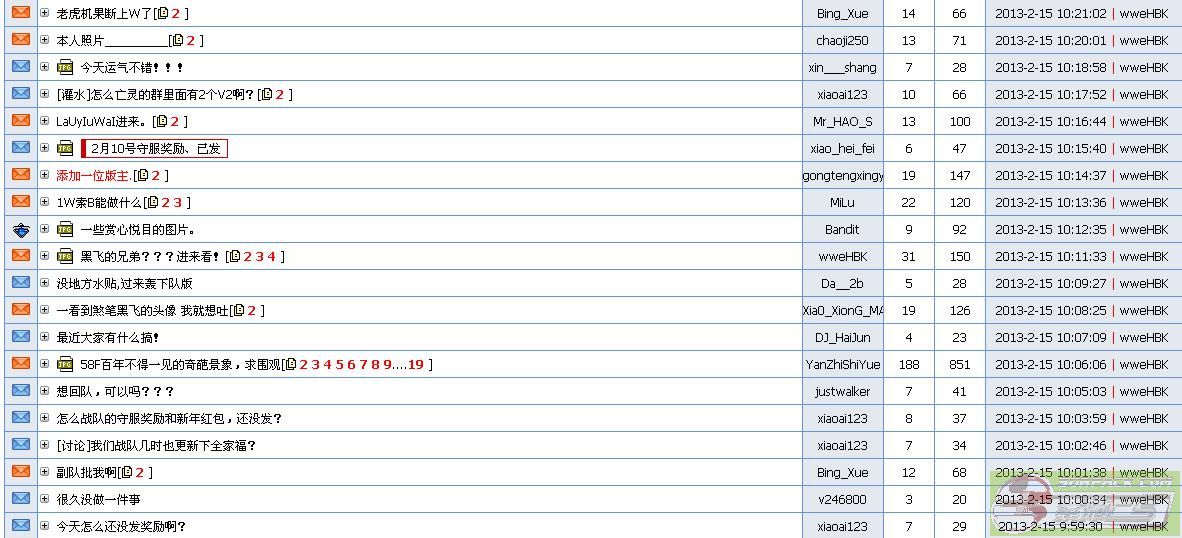Click the blue envelope beside 很久没做一件事
Viewport: 1182px width, 538px height.
pos(20,499)
